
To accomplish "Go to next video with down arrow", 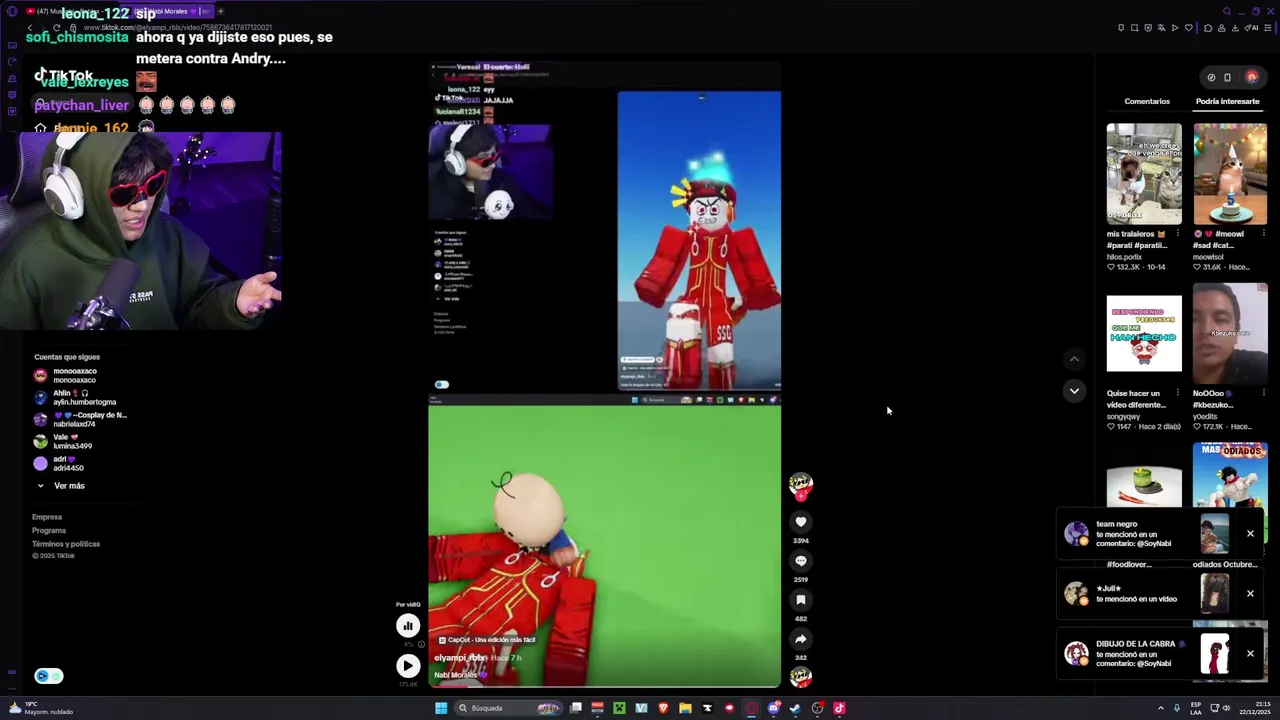I will 1074,391.
